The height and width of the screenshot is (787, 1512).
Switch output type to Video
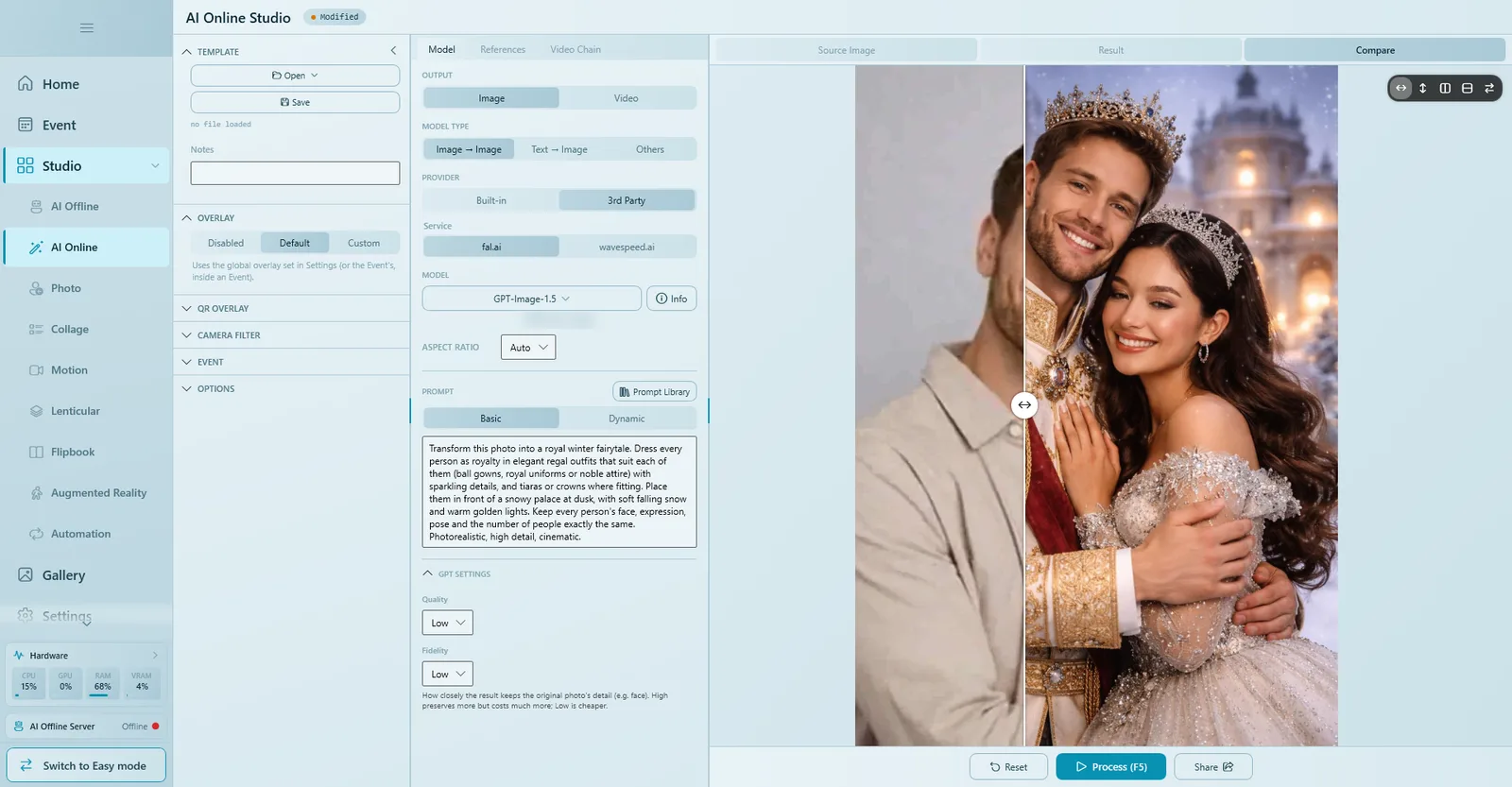tap(627, 98)
